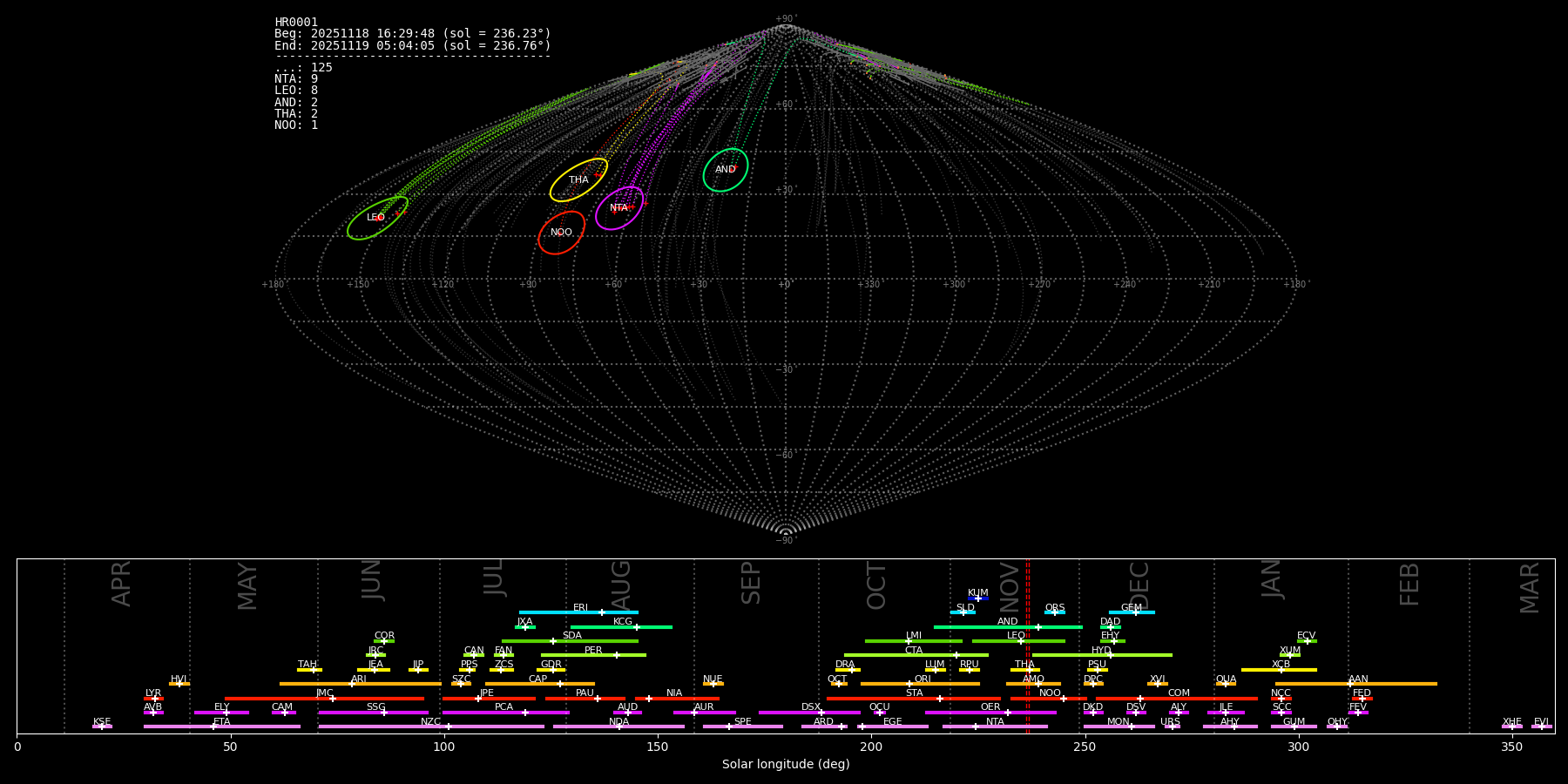Click the HR0001 title text
The height and width of the screenshot is (784, 1568).
(296, 23)
